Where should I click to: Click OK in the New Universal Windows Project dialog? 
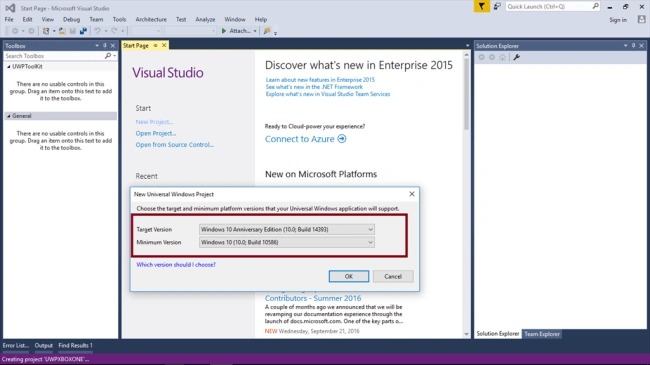[x=349, y=276]
